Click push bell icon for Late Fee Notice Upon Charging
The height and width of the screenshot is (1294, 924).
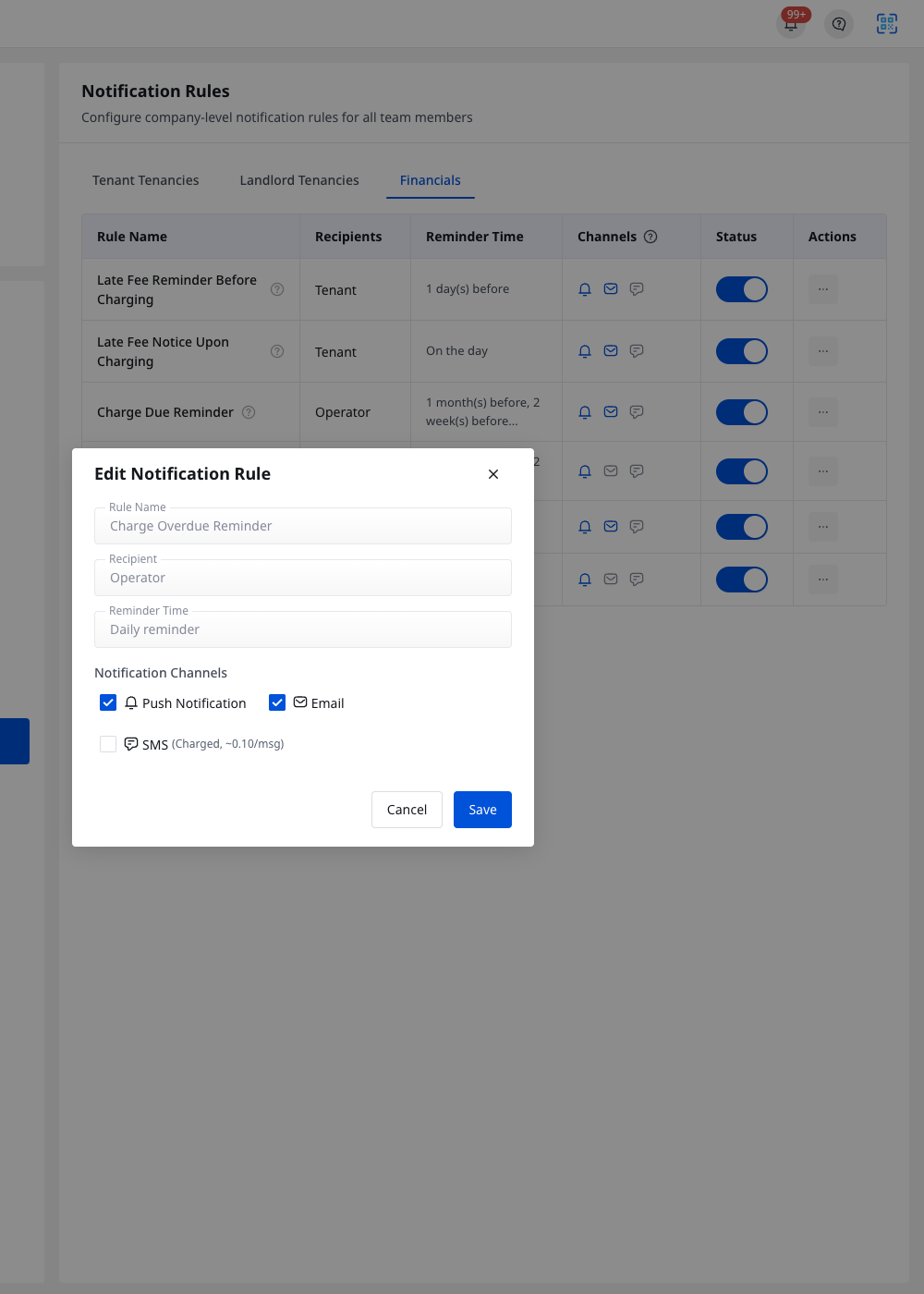pyautogui.click(x=585, y=351)
